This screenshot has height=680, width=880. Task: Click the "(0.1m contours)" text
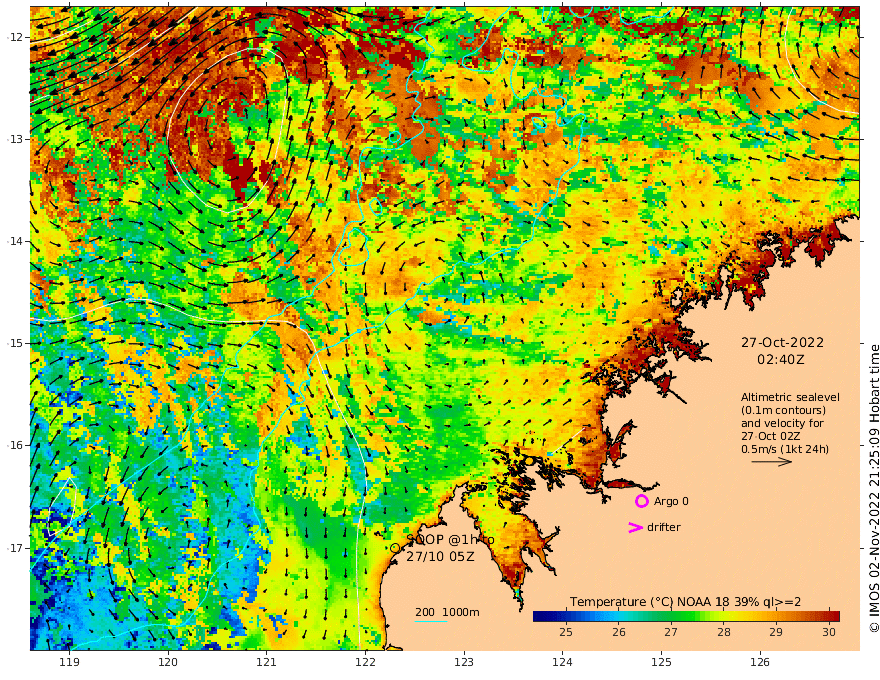(783, 410)
